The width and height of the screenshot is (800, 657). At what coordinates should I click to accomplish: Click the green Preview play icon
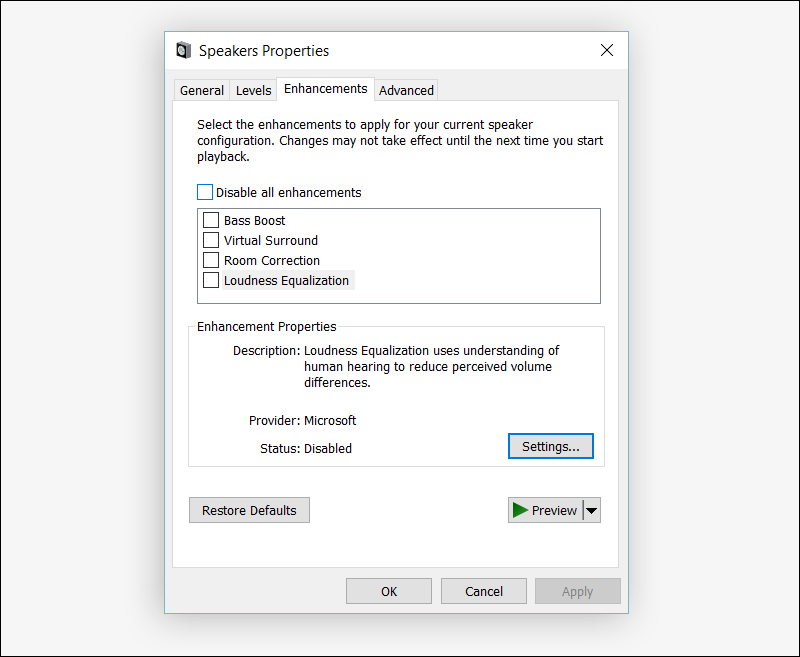click(520, 510)
